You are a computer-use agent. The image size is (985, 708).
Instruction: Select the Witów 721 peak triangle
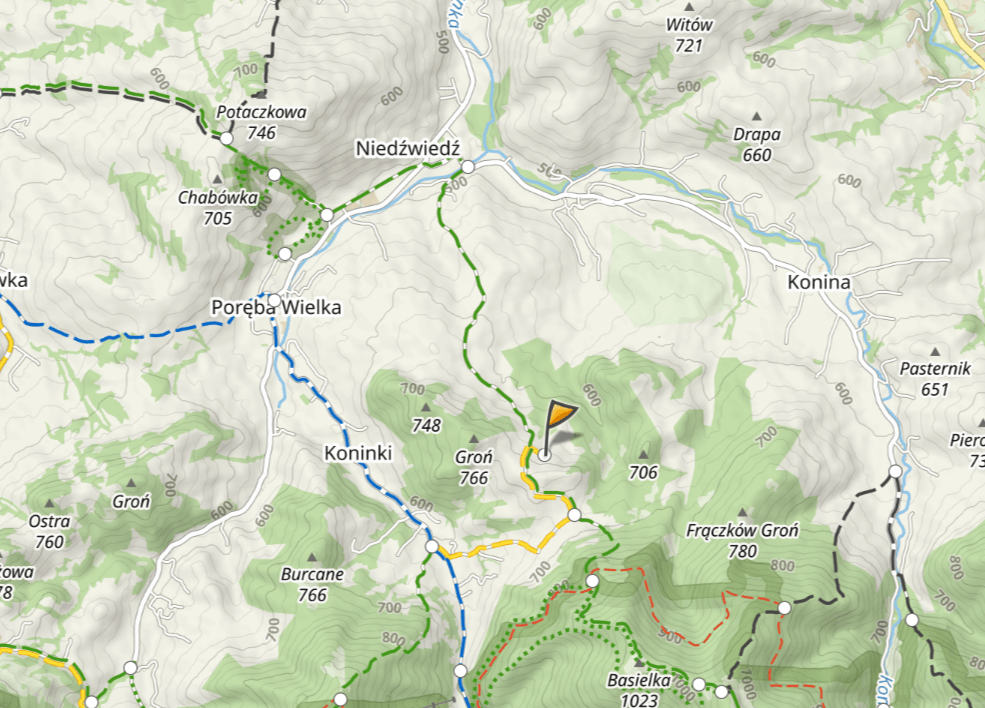pos(689,8)
